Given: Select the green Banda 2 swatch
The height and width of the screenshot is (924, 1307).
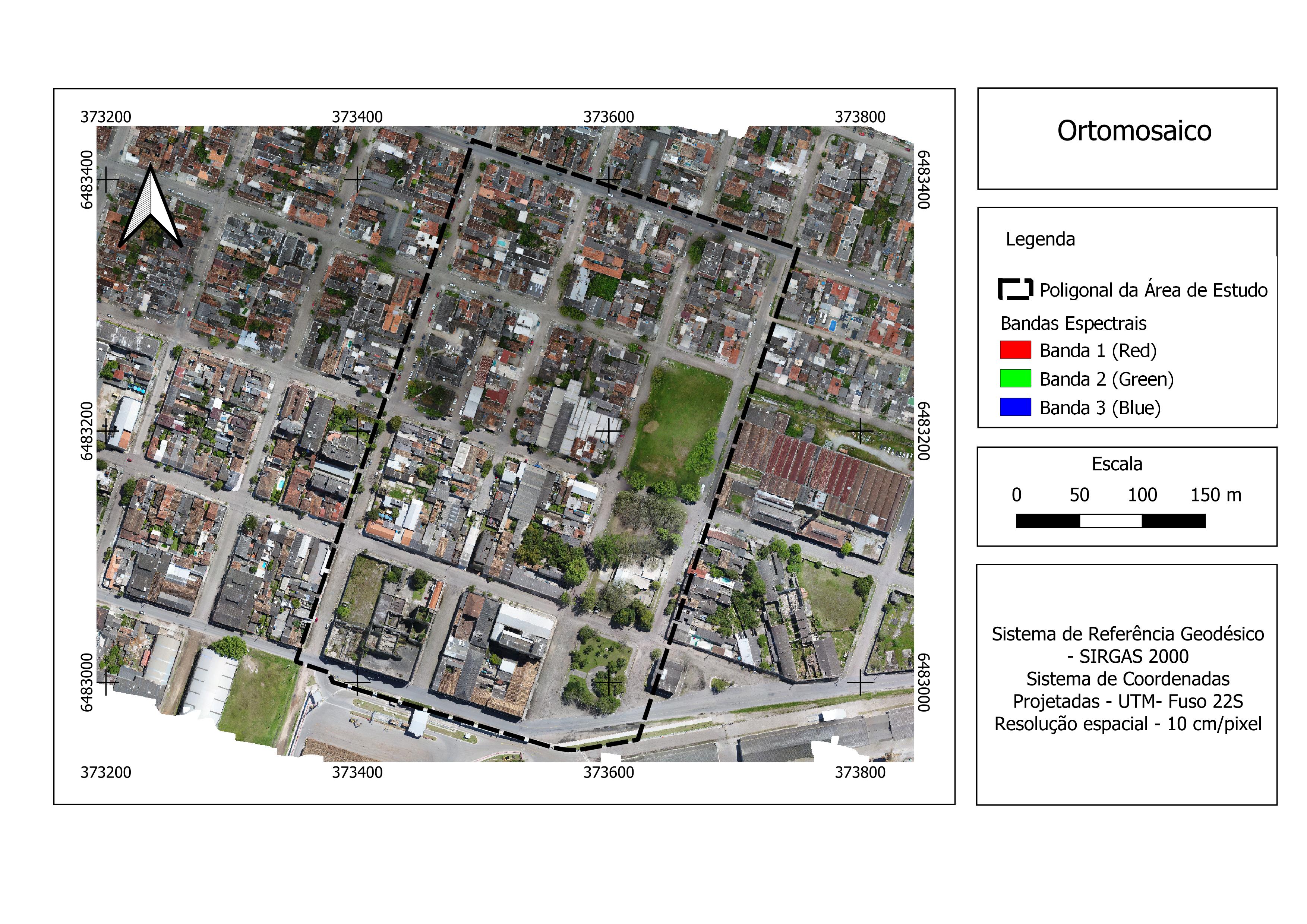Looking at the screenshot, I should (1016, 379).
